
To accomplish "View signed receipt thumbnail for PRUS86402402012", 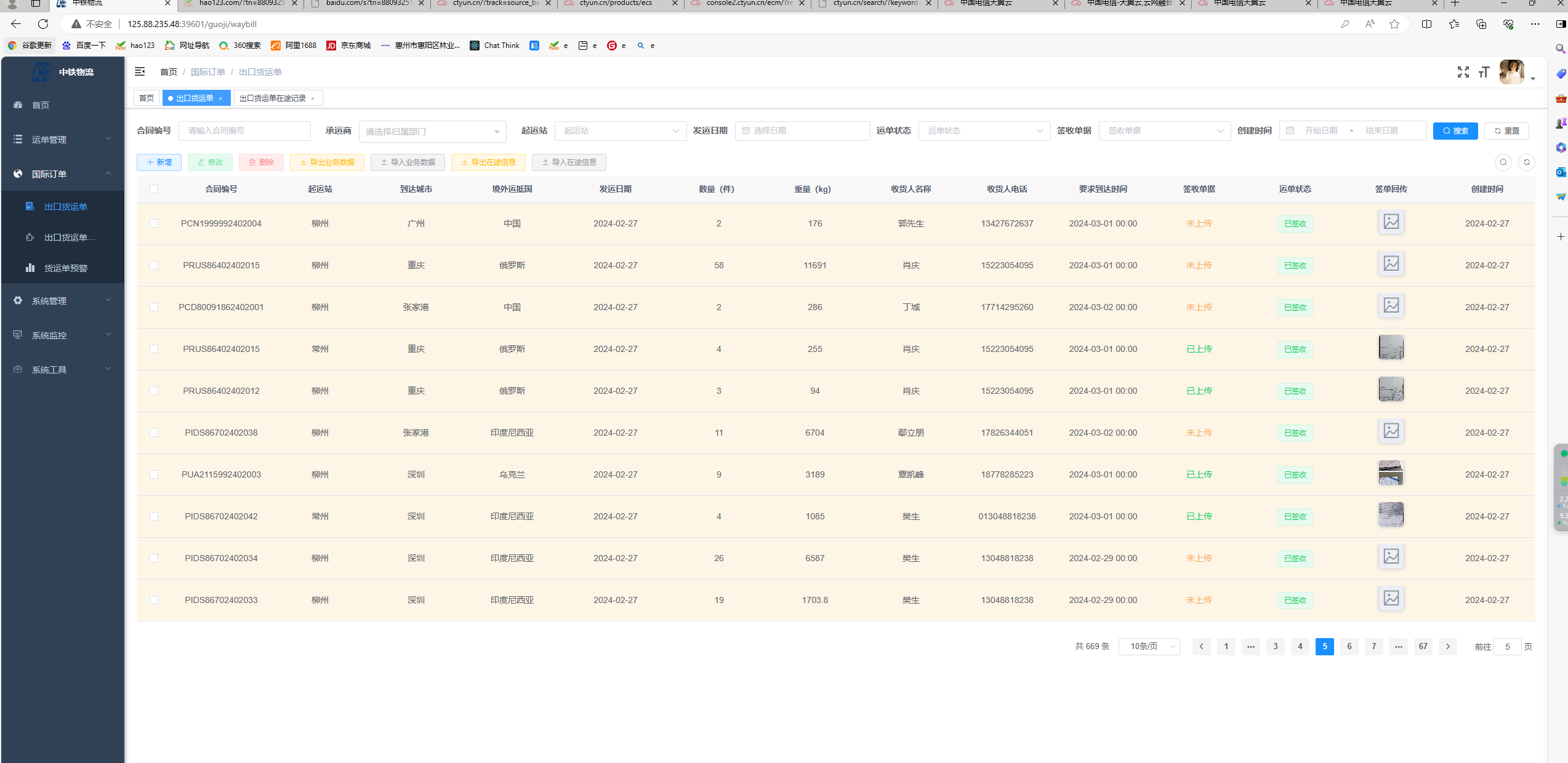I will [x=1391, y=389].
